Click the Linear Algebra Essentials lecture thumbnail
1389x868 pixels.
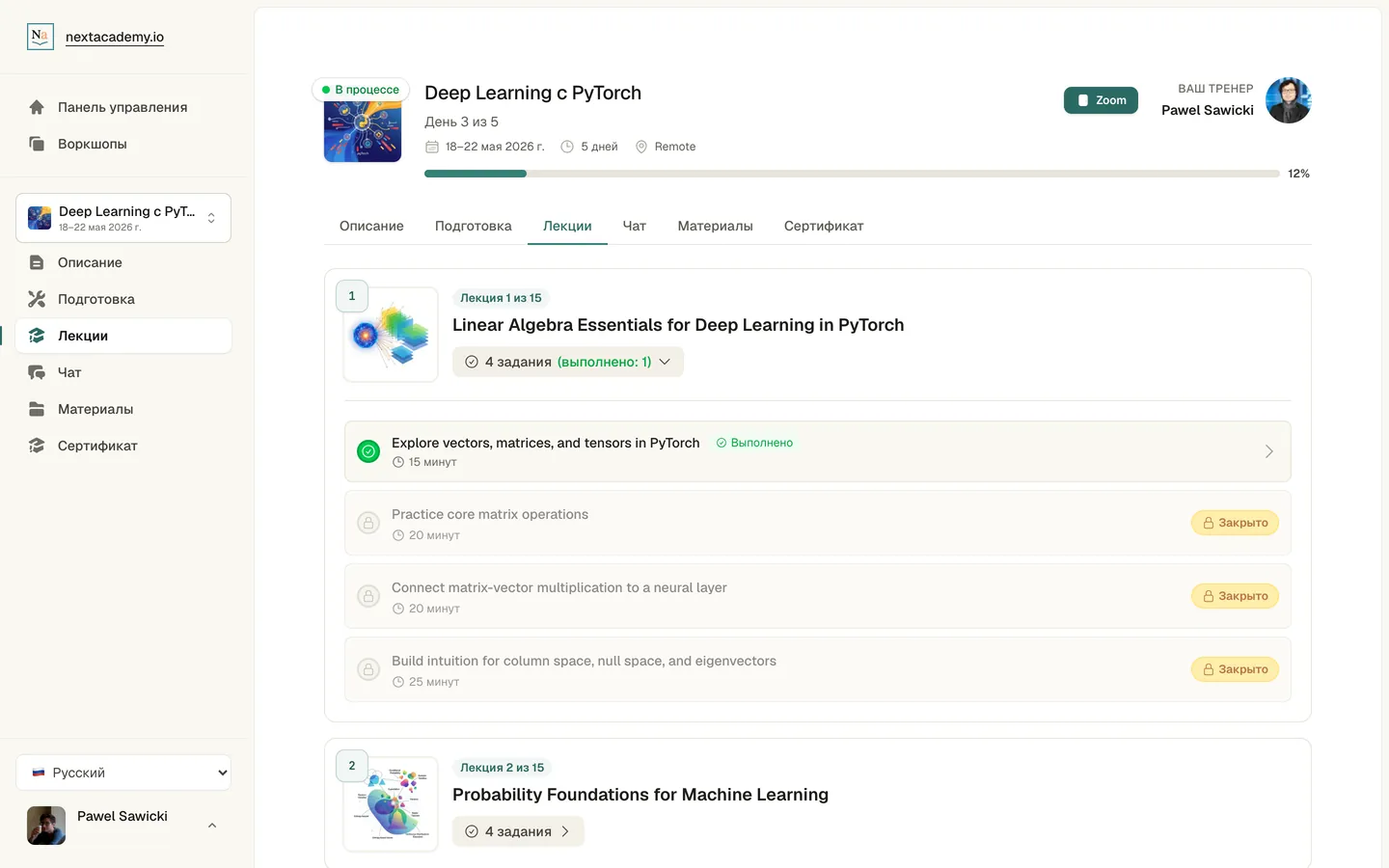click(391, 335)
